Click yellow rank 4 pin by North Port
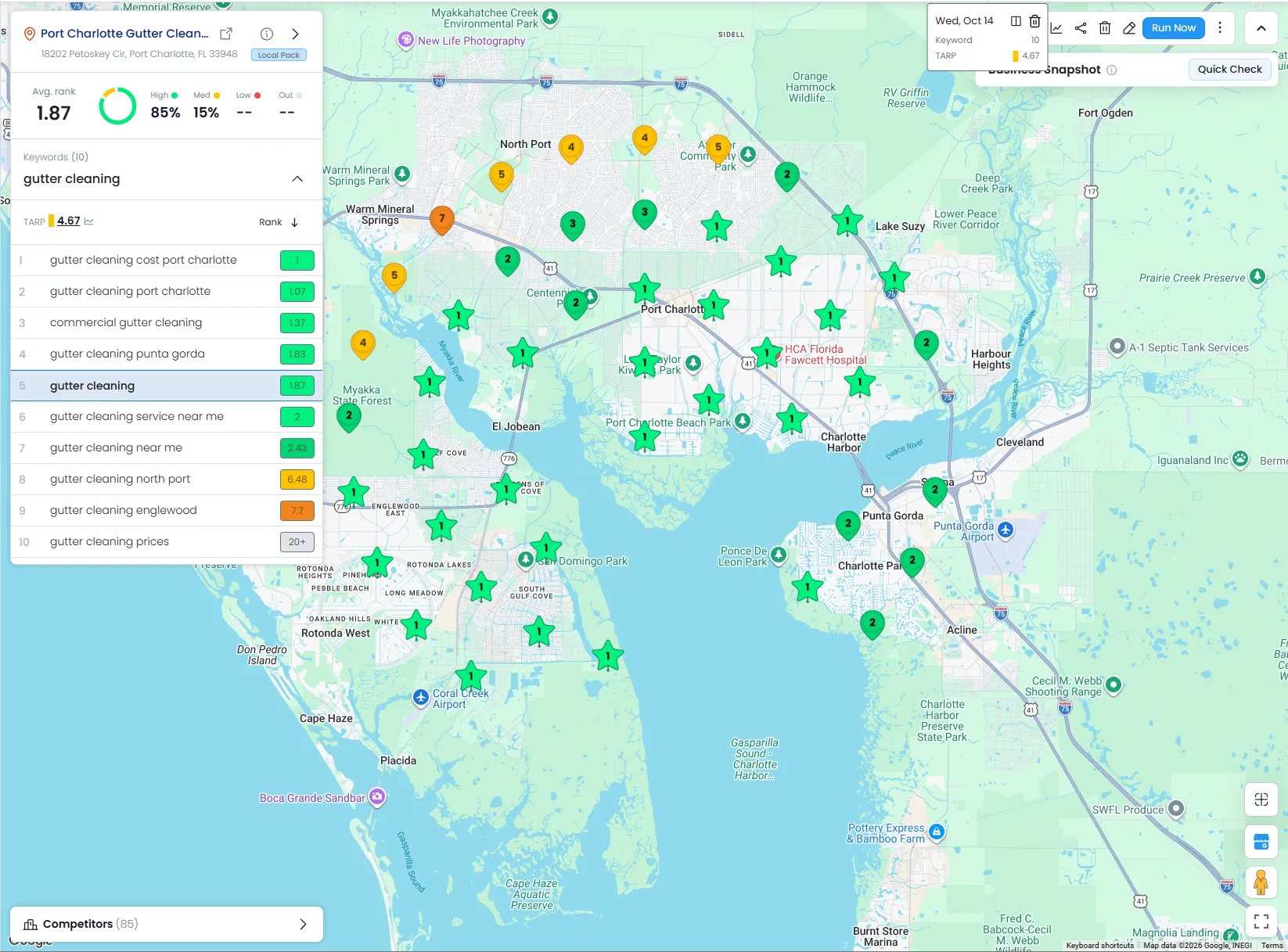The height and width of the screenshot is (952, 1288). pos(571,148)
